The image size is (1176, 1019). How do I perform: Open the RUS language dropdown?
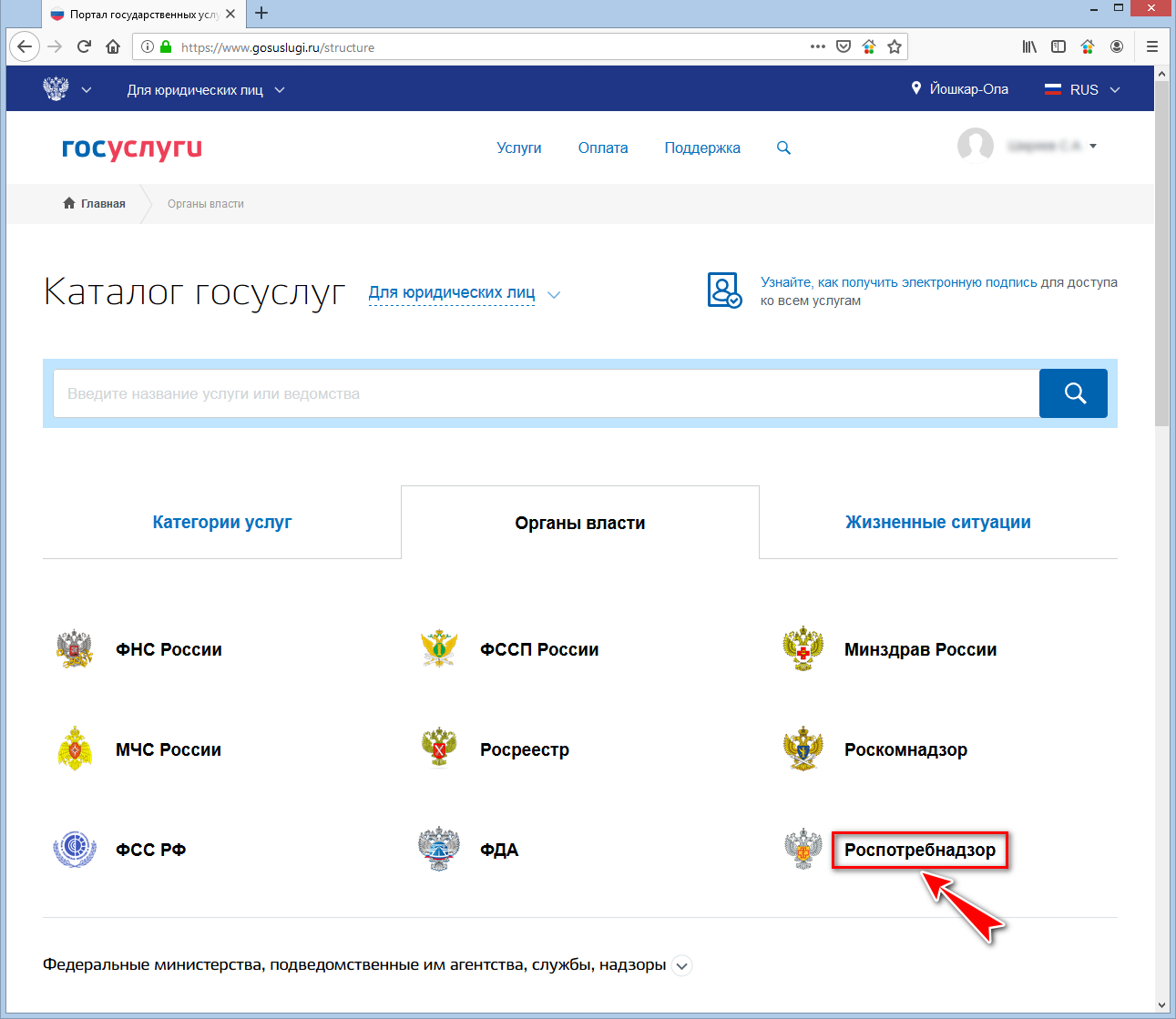(x=1082, y=89)
